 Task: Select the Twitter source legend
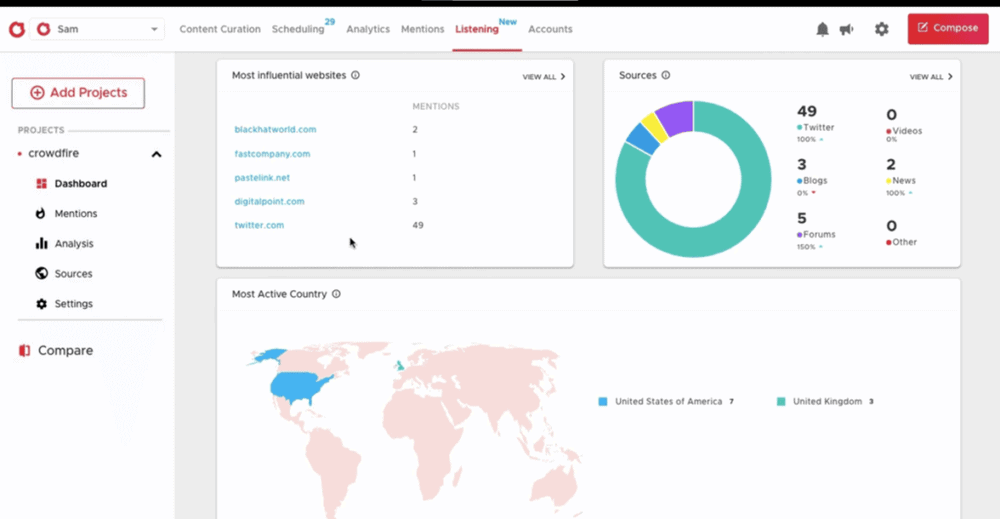816,128
